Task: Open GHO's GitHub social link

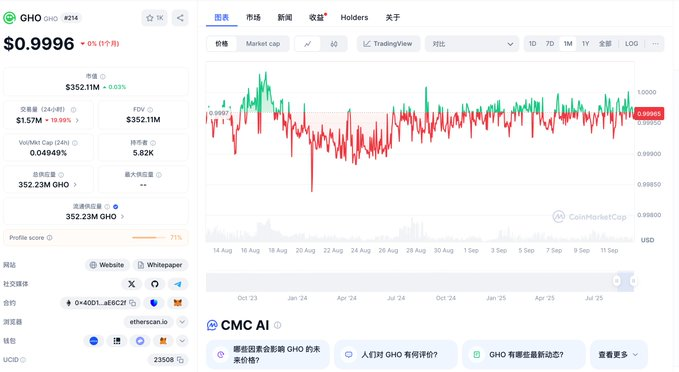Action: (x=155, y=284)
